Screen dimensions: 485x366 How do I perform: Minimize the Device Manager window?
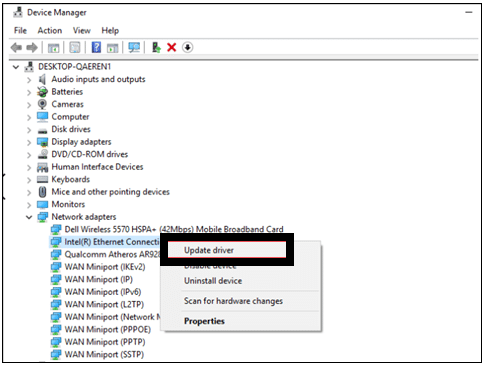pyautogui.click(x=469, y=12)
